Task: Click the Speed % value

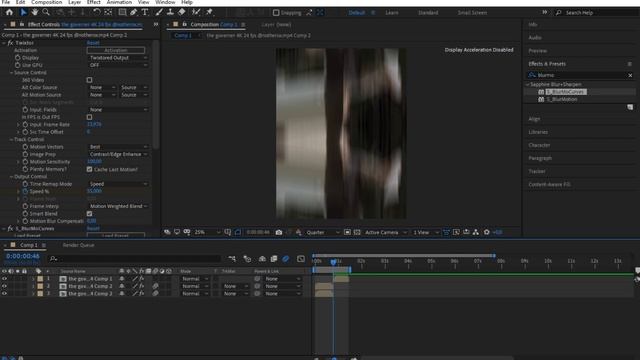Action: tap(94, 191)
